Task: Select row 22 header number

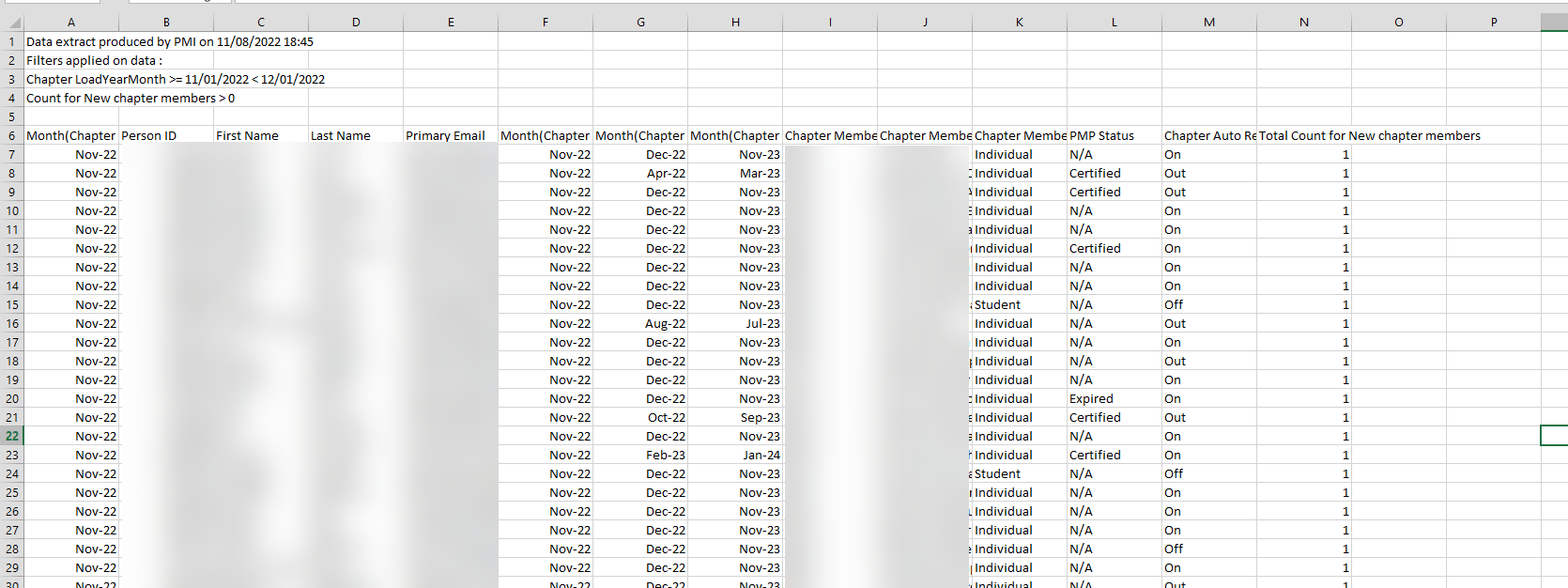Action: click(x=11, y=436)
